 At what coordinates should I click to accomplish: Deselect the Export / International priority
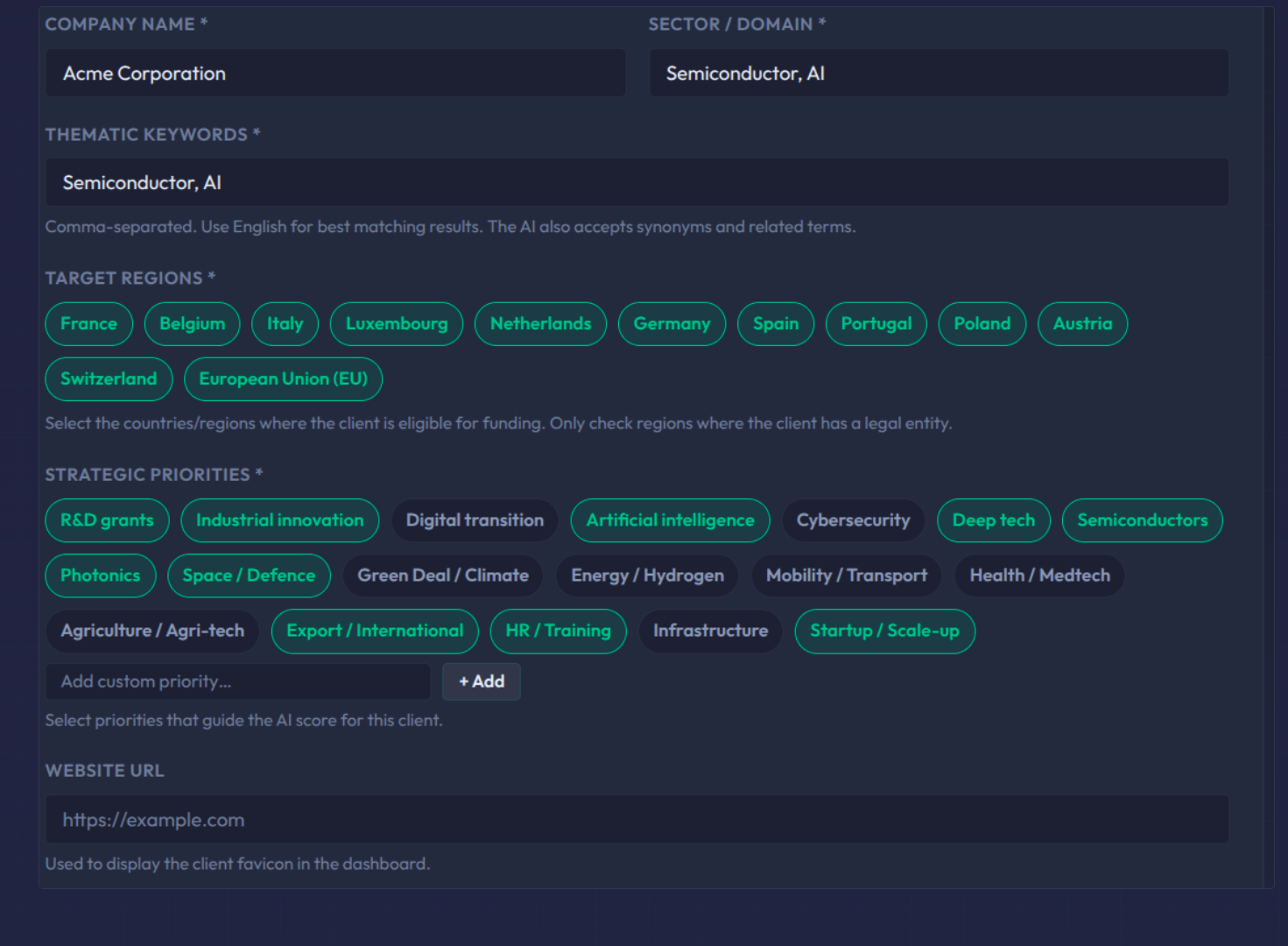pyautogui.click(x=375, y=631)
